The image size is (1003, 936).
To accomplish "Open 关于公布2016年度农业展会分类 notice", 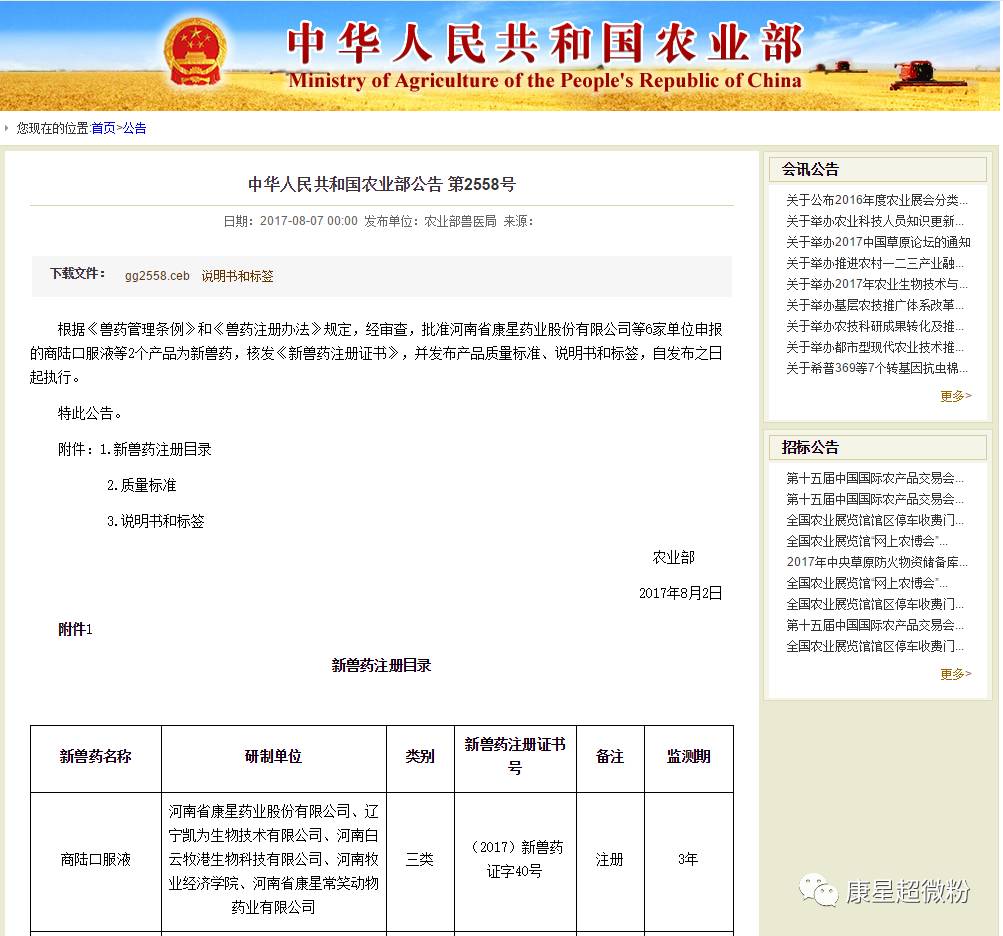I will [876, 200].
